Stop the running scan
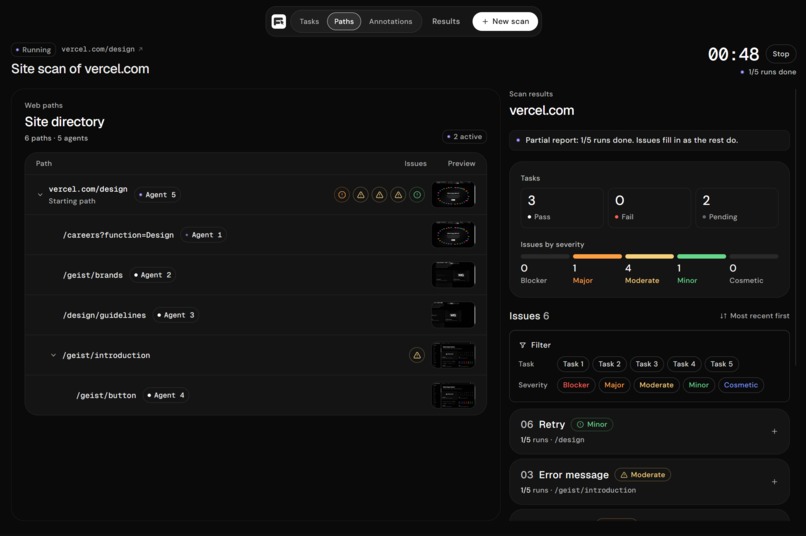 pyautogui.click(x=780, y=54)
